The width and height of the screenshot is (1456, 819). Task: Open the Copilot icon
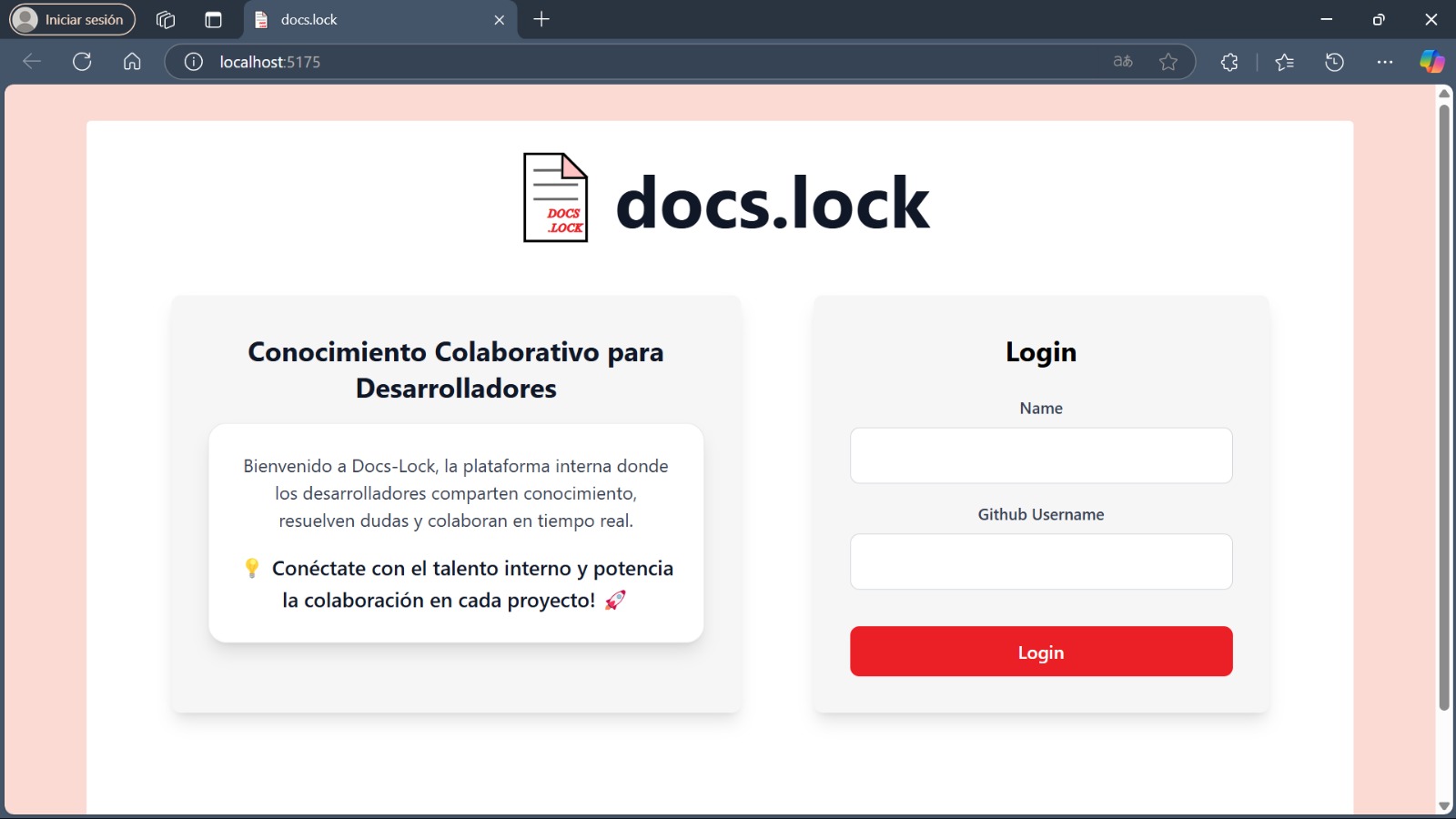click(1432, 62)
